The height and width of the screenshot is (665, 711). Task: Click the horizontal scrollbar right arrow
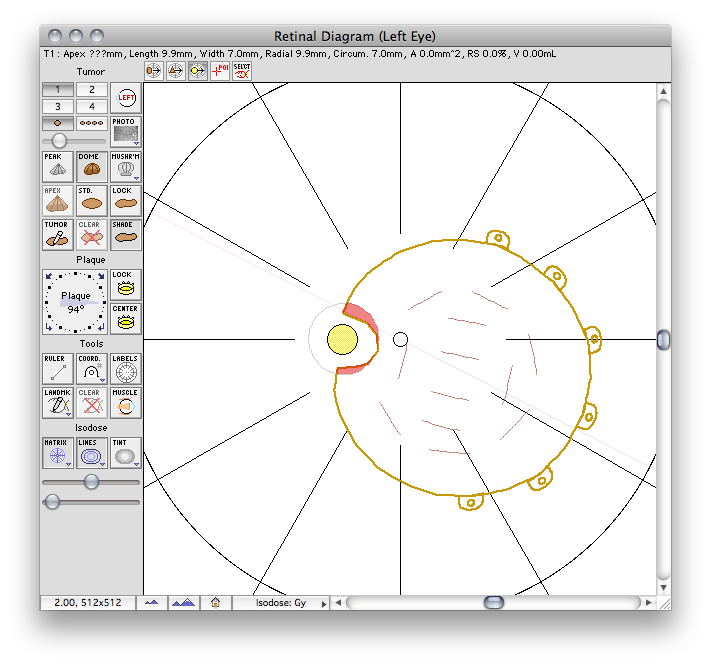[x=648, y=603]
